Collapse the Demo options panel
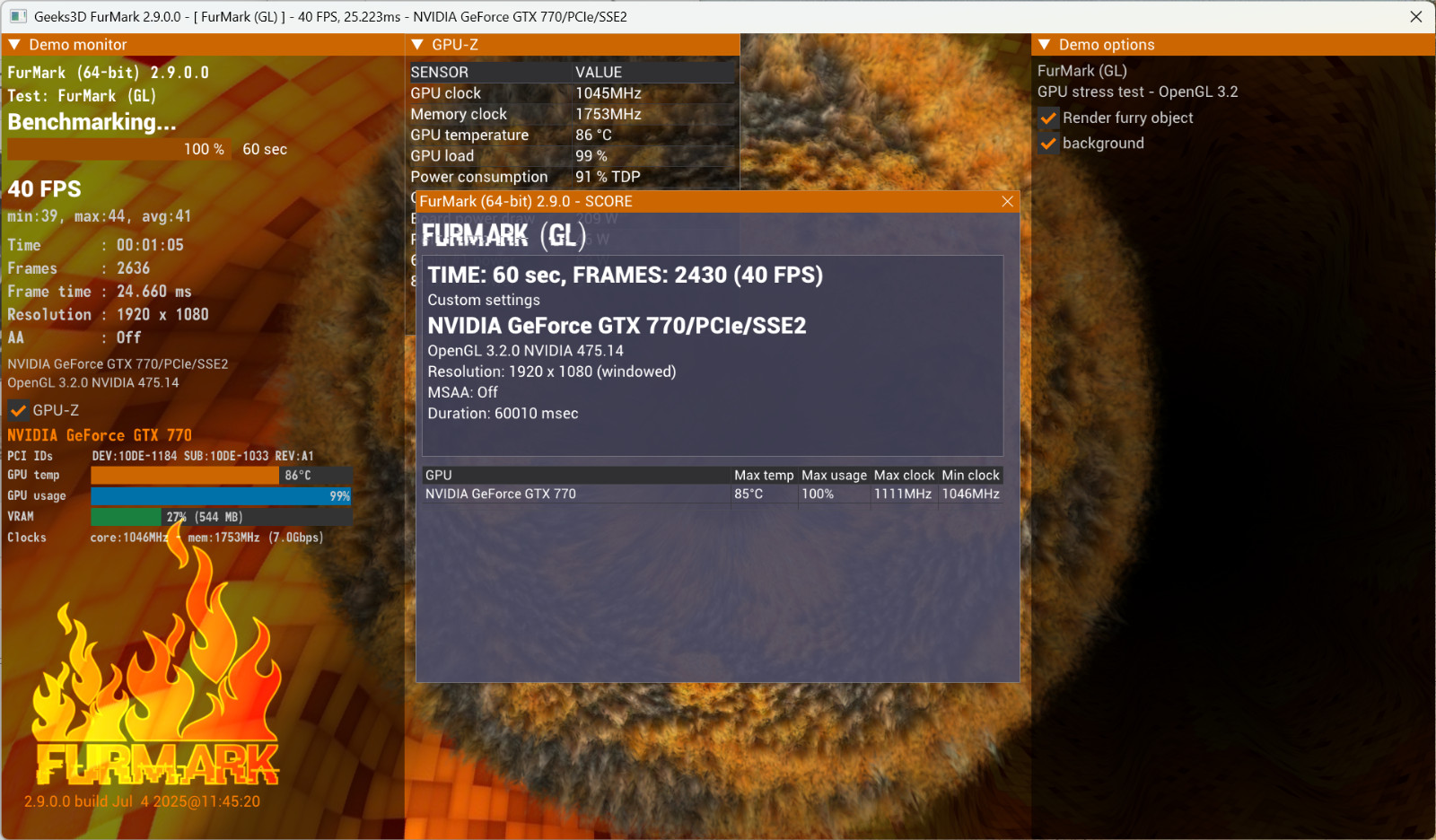Viewport: 1436px width, 840px height. 1044,44
